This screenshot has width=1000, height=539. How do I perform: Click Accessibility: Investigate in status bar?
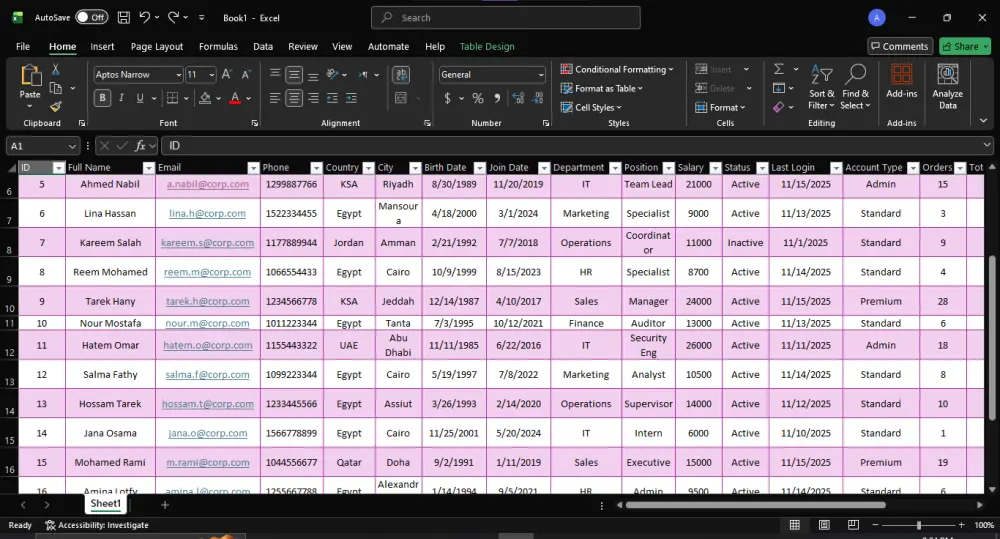(x=97, y=525)
